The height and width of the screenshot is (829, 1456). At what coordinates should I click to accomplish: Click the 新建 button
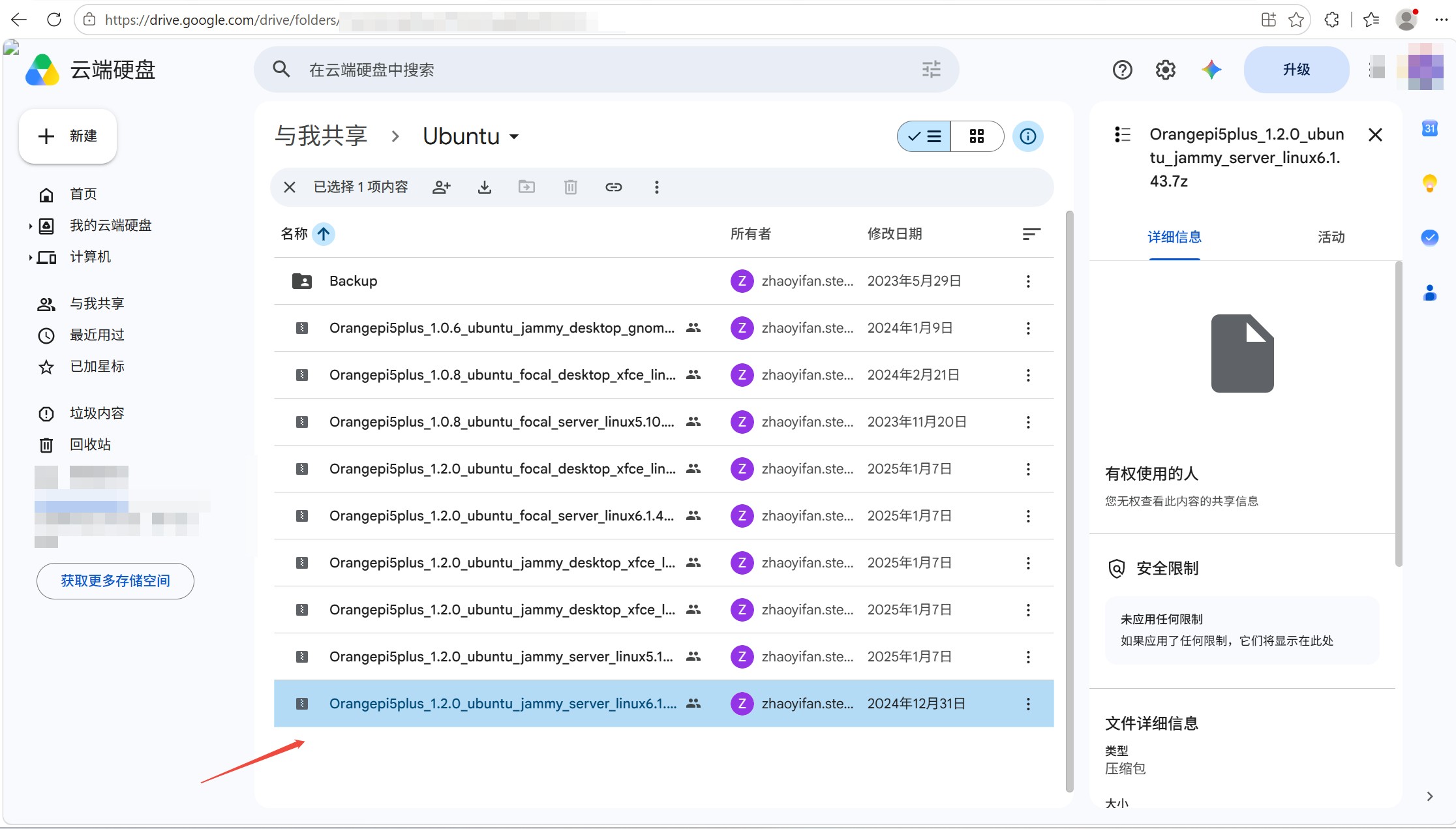click(68, 136)
